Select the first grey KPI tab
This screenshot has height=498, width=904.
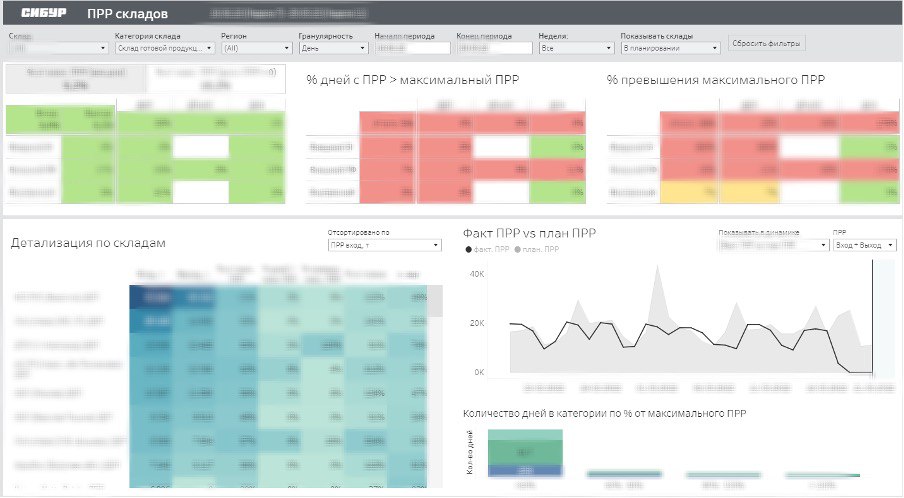76,79
